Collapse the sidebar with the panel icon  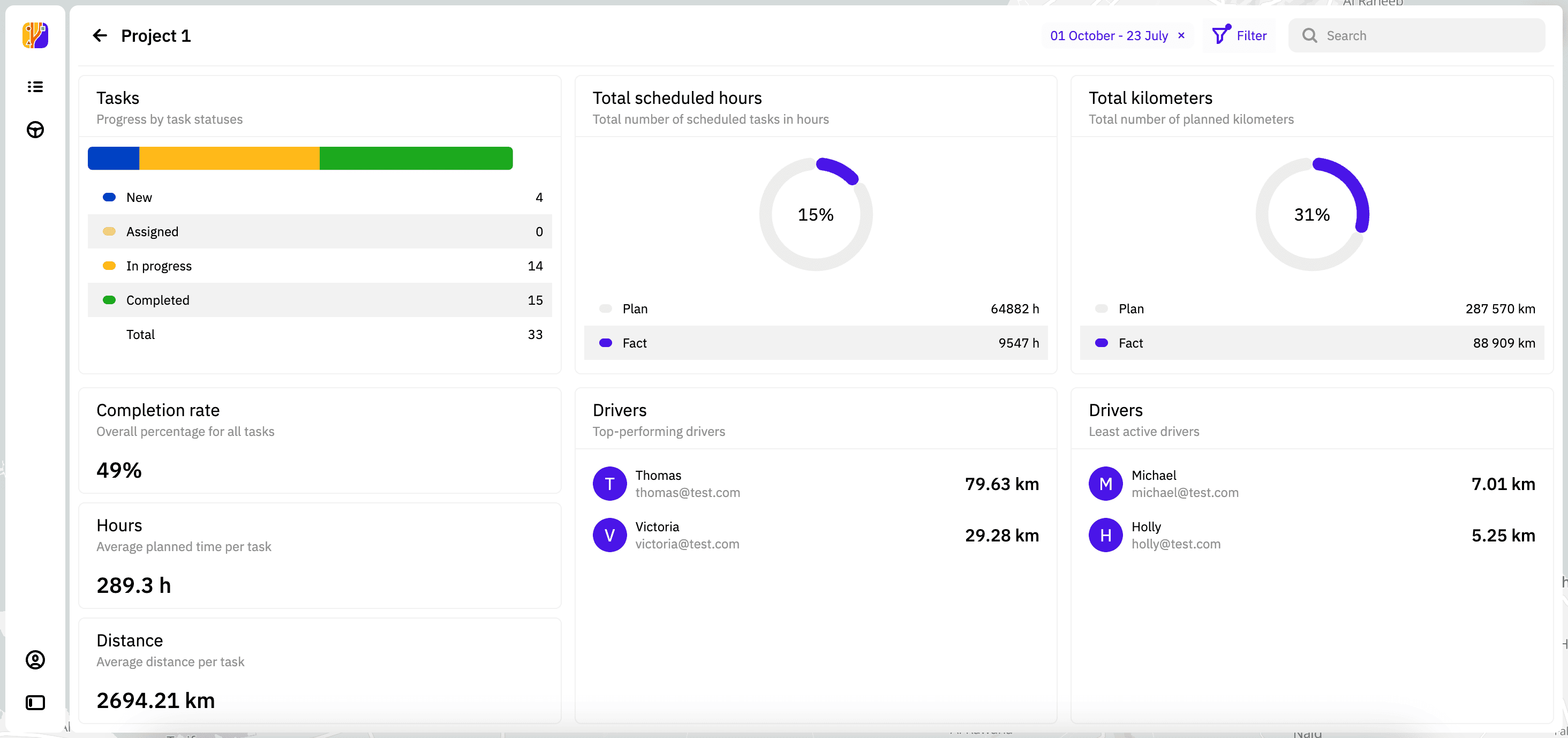35,702
